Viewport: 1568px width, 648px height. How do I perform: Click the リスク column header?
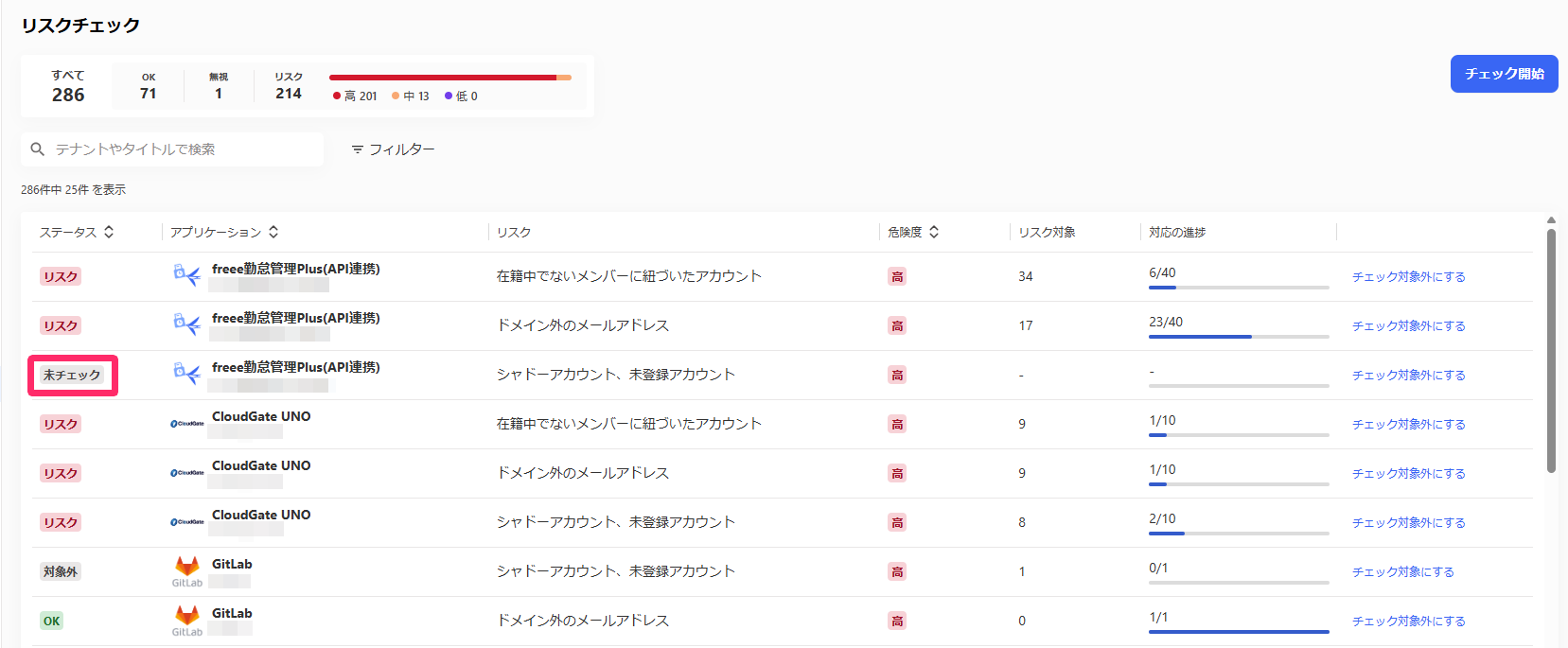tap(514, 232)
